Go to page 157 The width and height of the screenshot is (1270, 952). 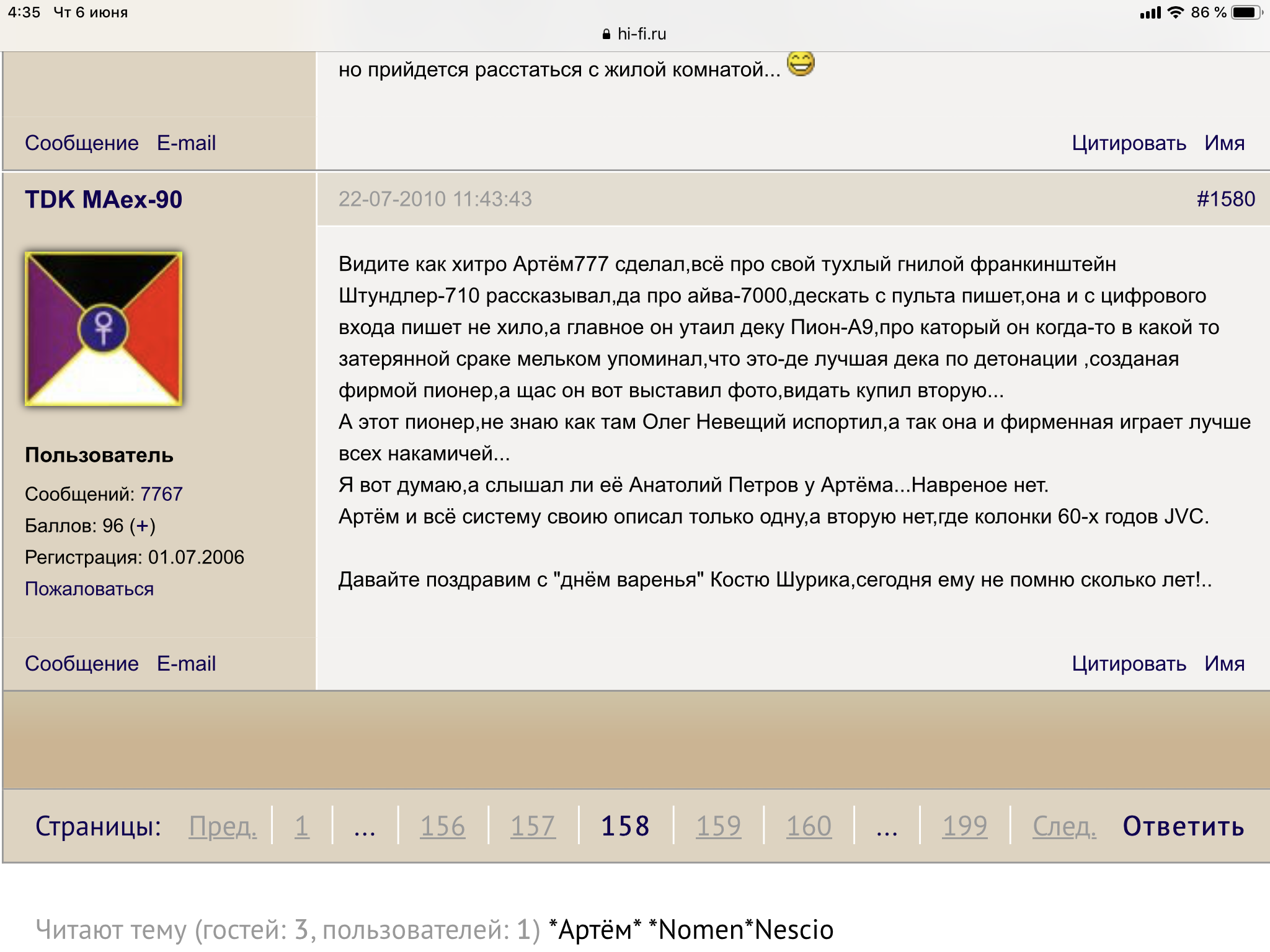click(533, 826)
